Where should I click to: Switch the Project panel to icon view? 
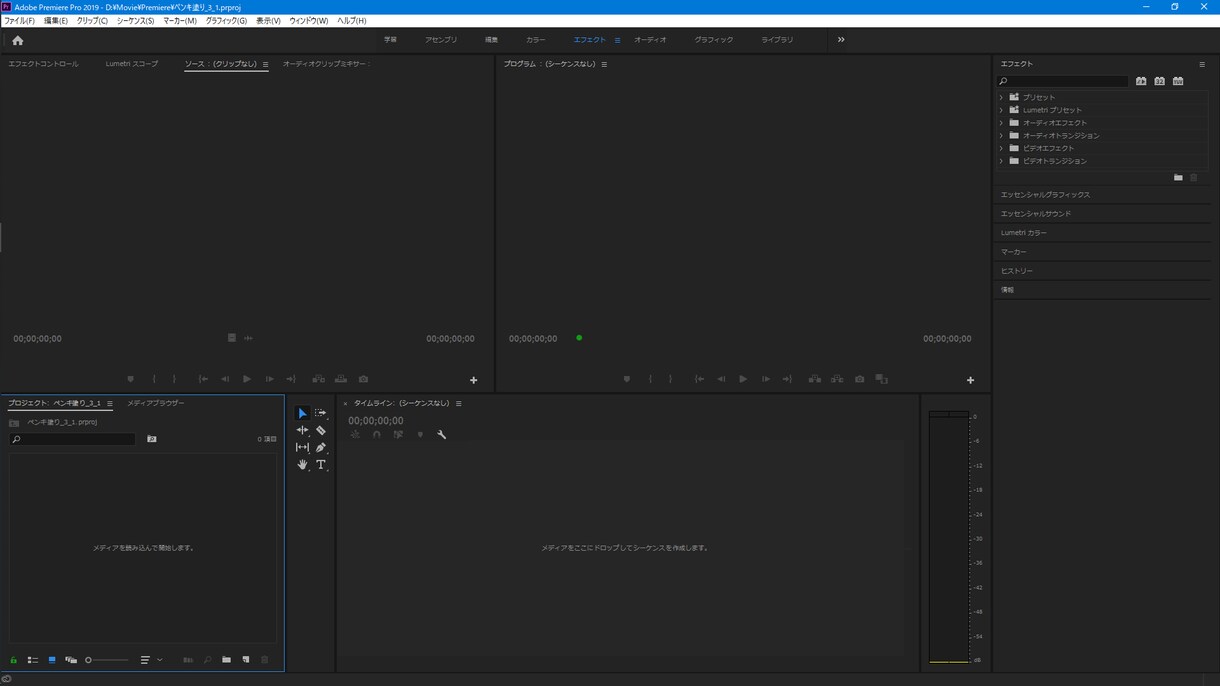pos(52,660)
